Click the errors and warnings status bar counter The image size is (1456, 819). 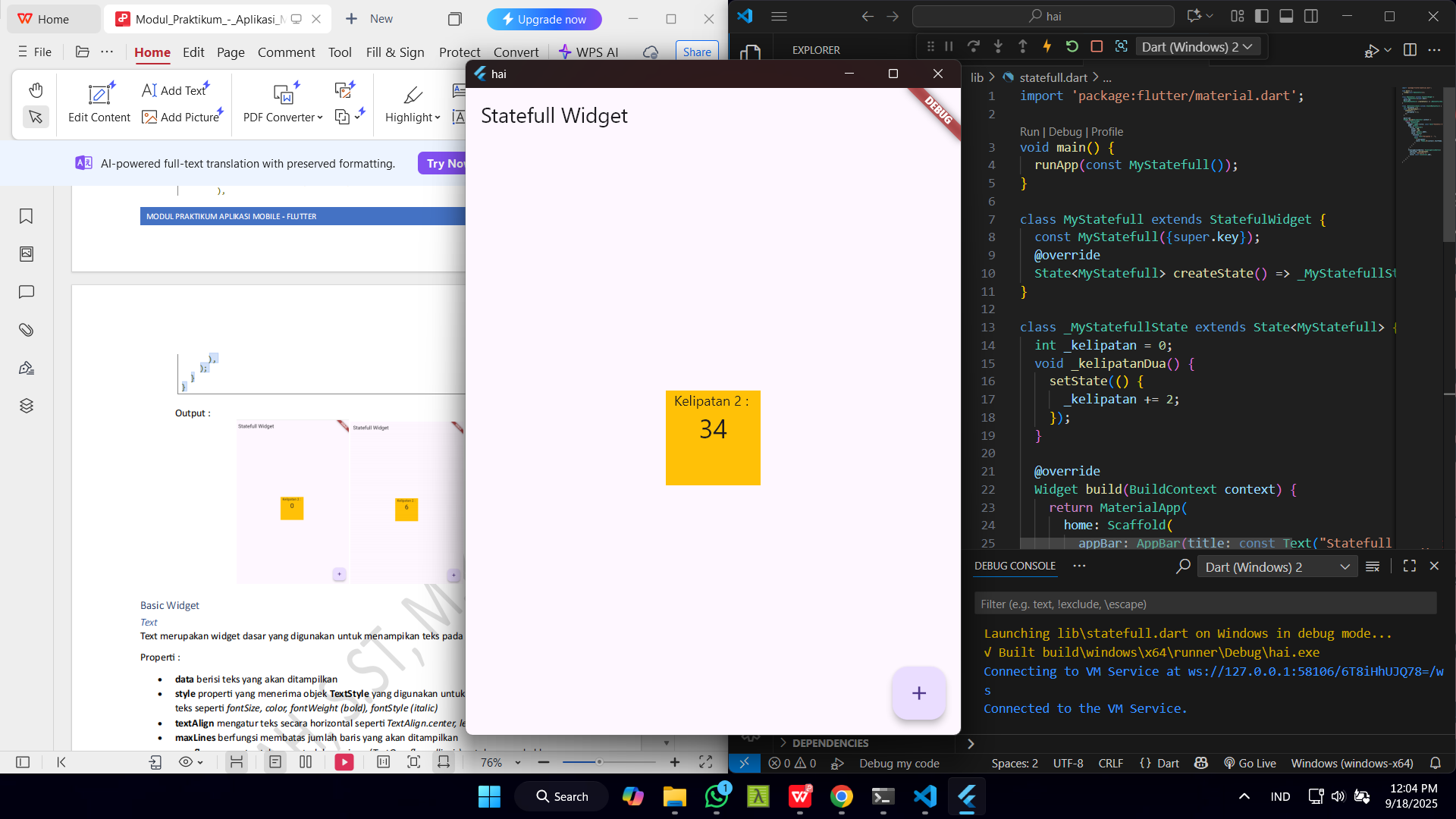click(x=792, y=764)
